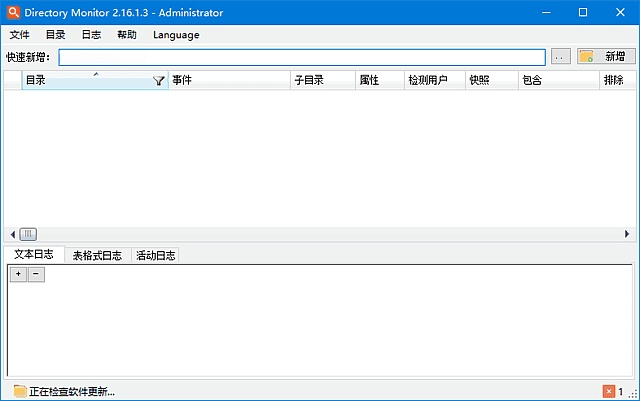Click the 新增 add directory button
Image resolution: width=640 pixels, height=401 pixels.
(606, 56)
